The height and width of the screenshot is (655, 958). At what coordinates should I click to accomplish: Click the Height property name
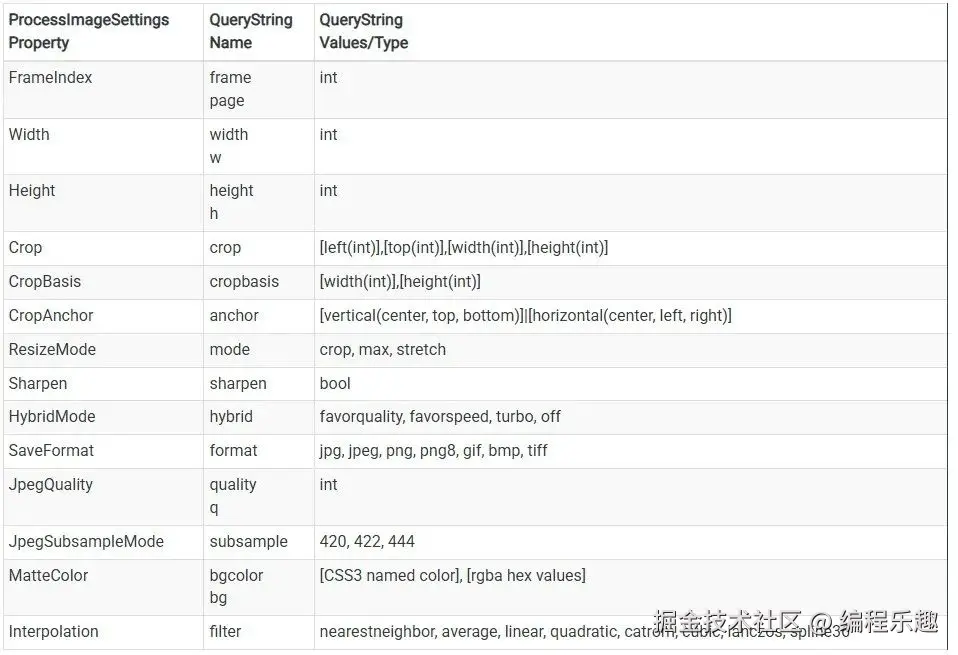pyautogui.click(x=32, y=191)
